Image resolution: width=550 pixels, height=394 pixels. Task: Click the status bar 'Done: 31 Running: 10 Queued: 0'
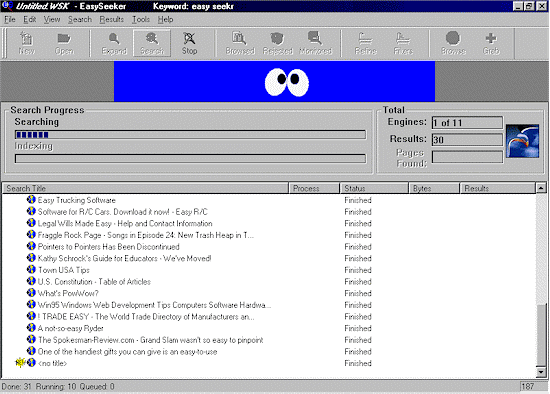(x=58, y=387)
